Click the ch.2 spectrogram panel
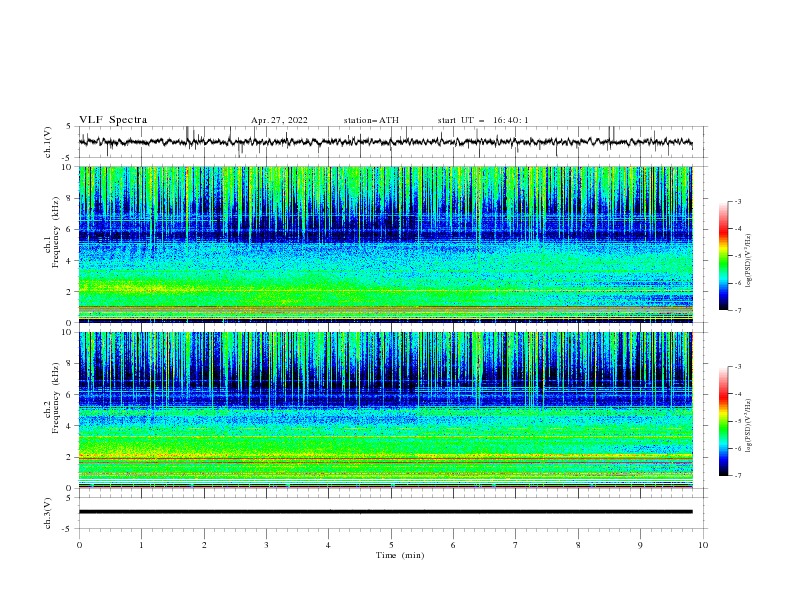The width and height of the screenshot is (792, 612). point(385,410)
